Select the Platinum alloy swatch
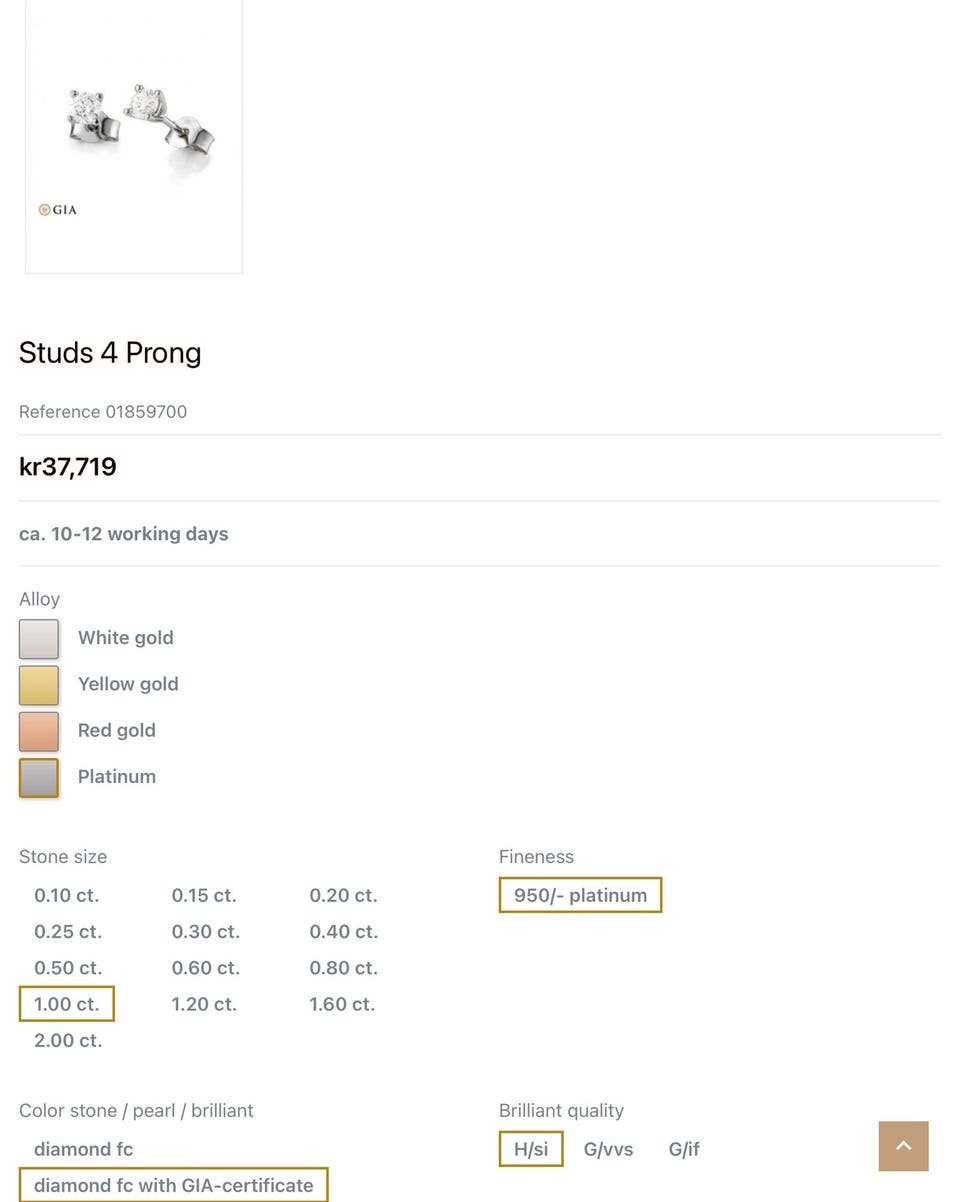The height and width of the screenshot is (1202, 960). (39, 777)
